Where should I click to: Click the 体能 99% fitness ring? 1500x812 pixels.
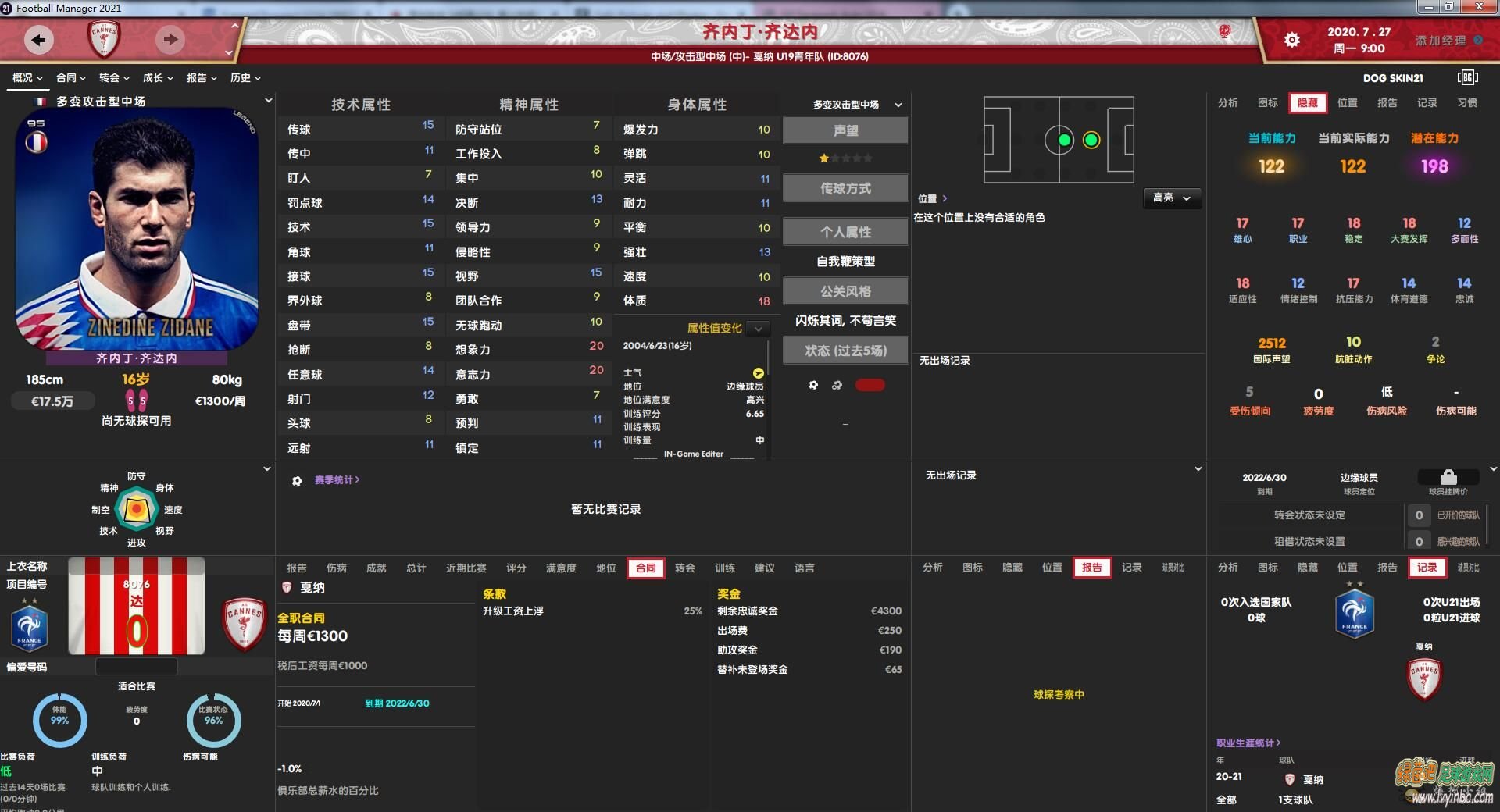[x=59, y=720]
